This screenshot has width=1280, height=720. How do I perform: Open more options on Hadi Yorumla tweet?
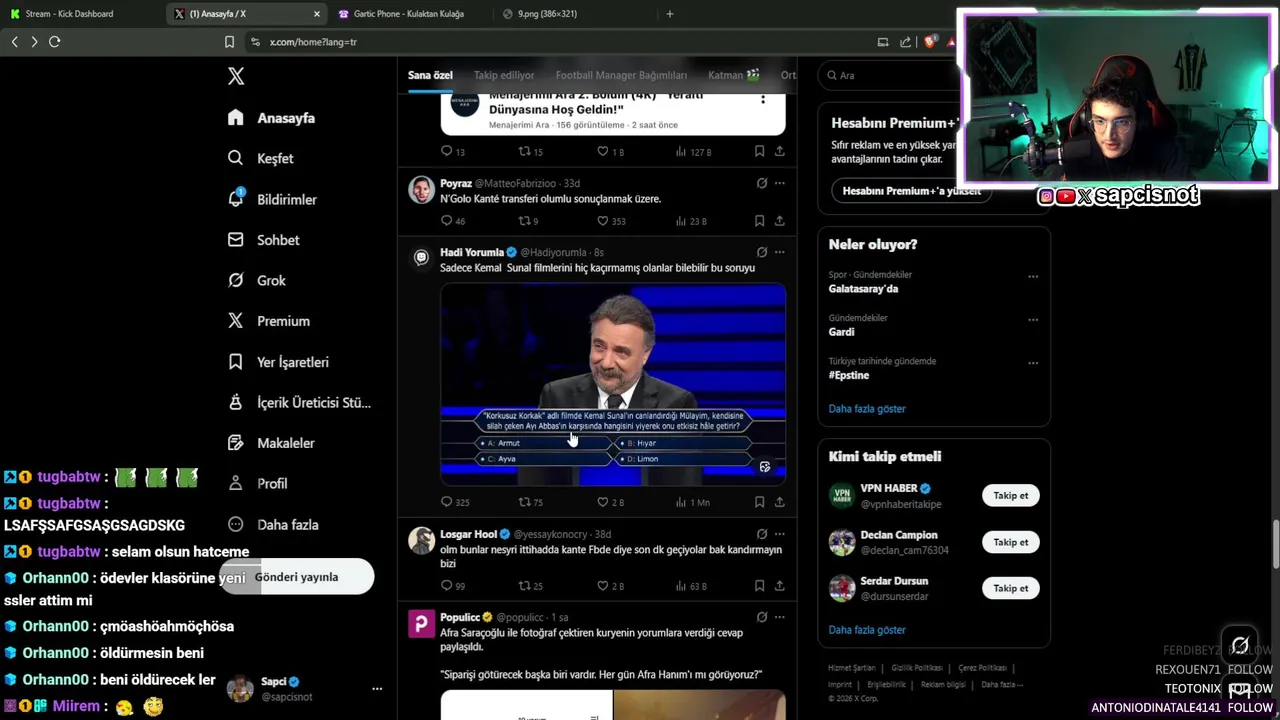tap(780, 252)
